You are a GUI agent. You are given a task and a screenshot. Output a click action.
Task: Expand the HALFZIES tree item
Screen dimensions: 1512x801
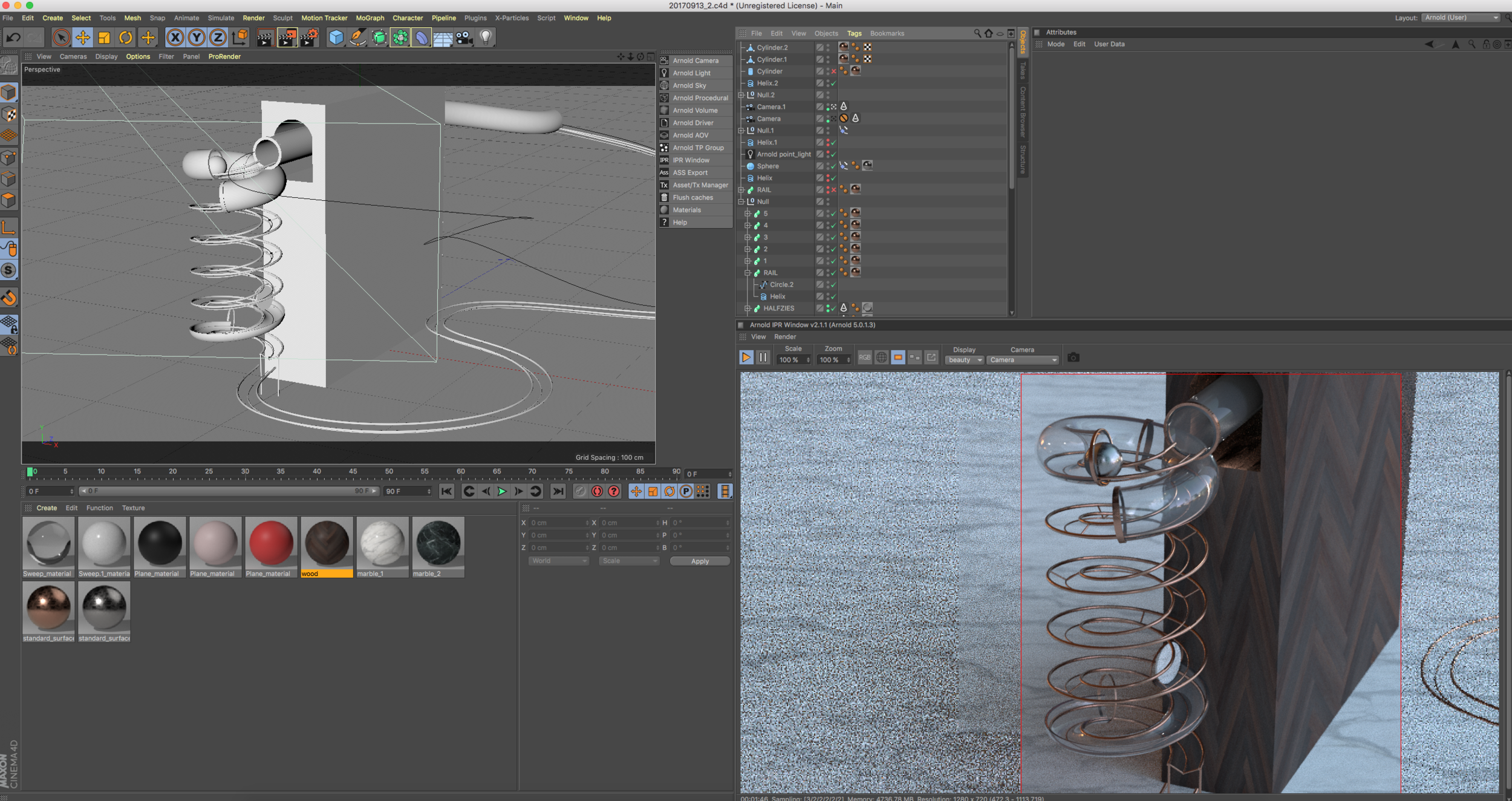click(748, 309)
